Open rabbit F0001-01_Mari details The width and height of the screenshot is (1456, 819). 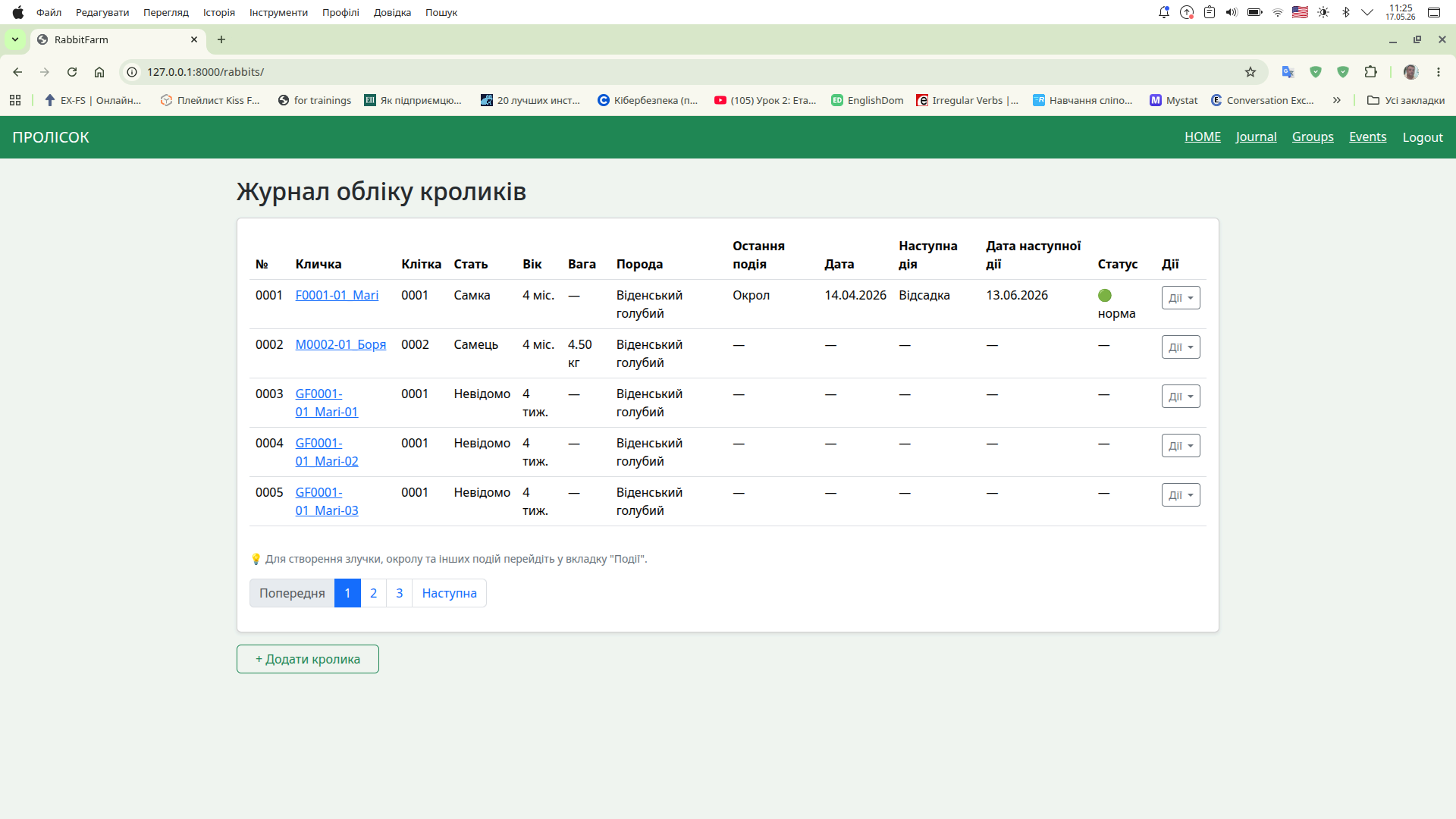coord(337,295)
